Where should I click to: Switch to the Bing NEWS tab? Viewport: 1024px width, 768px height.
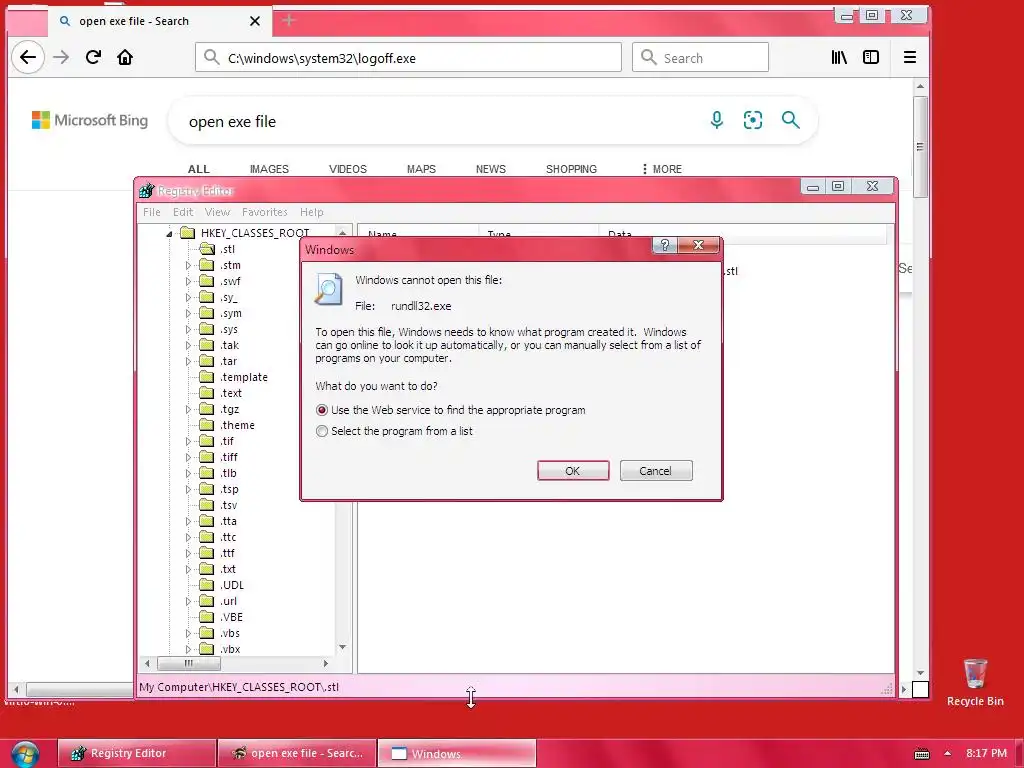pyautogui.click(x=490, y=169)
